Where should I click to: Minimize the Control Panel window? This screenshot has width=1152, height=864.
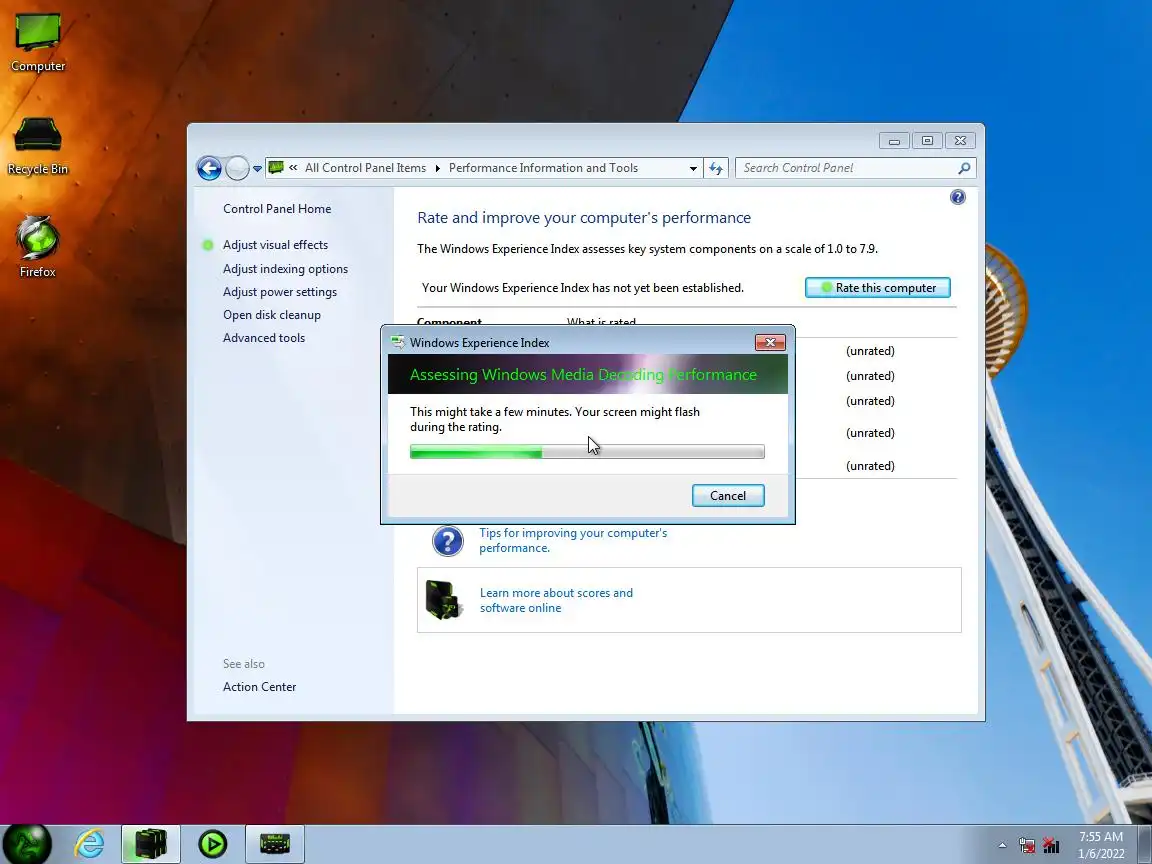[x=894, y=140]
